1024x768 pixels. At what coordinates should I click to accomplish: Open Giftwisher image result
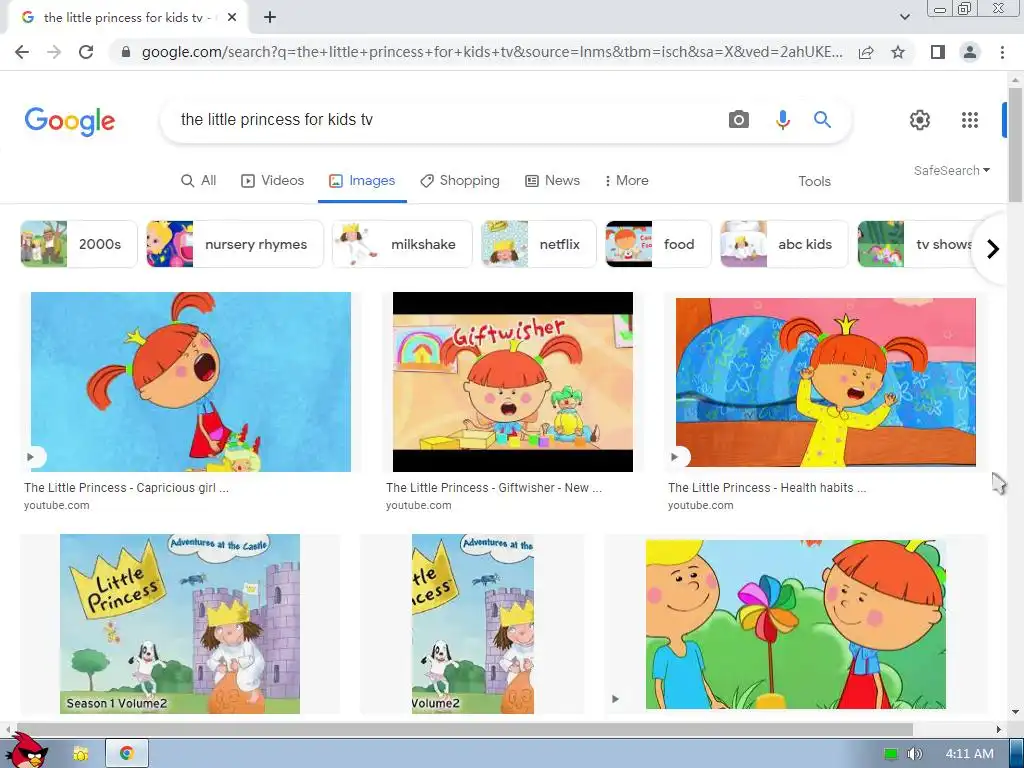click(513, 382)
